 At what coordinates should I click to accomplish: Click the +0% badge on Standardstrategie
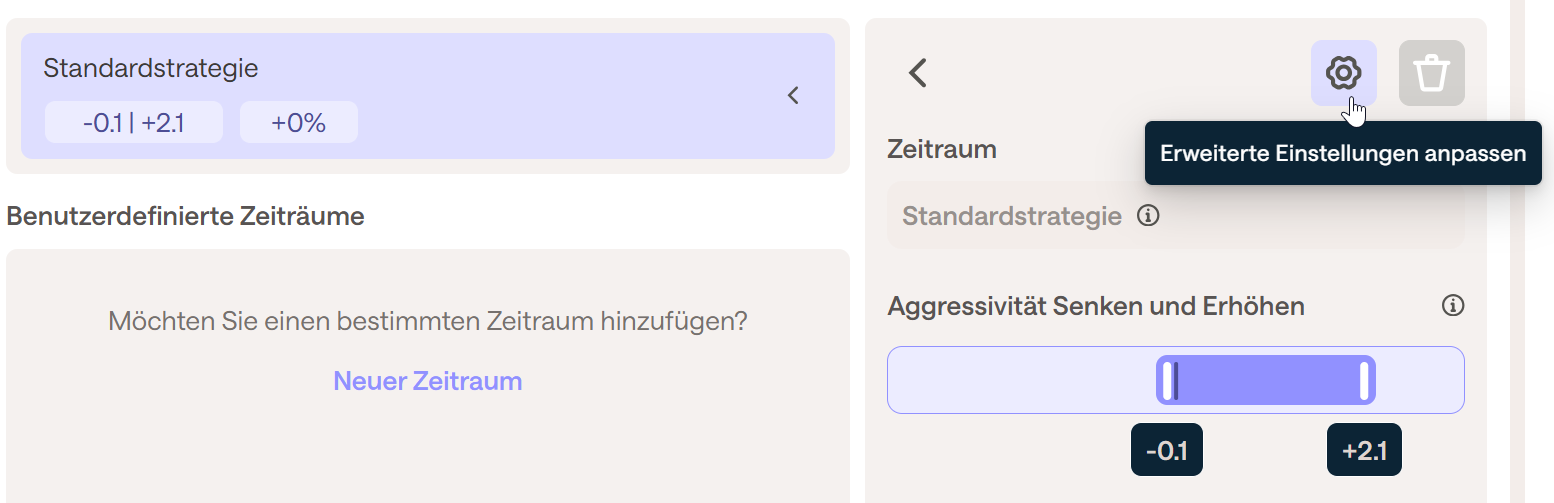tap(298, 123)
